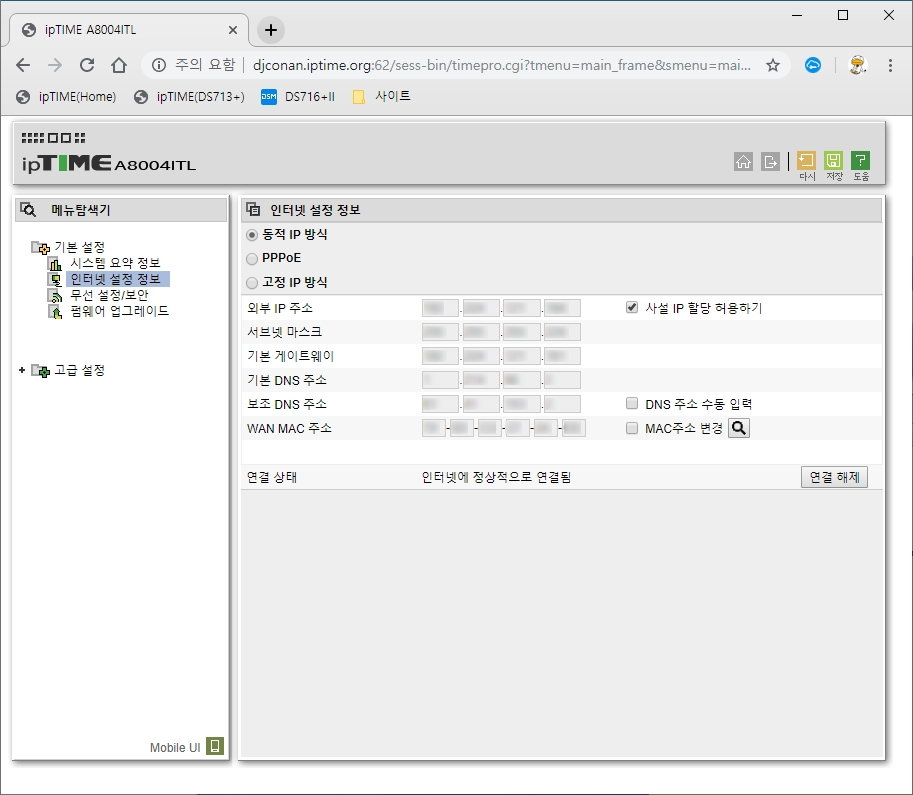The image size is (913, 795).
Task: Click the site info icon in address bar
Action: 159,65
